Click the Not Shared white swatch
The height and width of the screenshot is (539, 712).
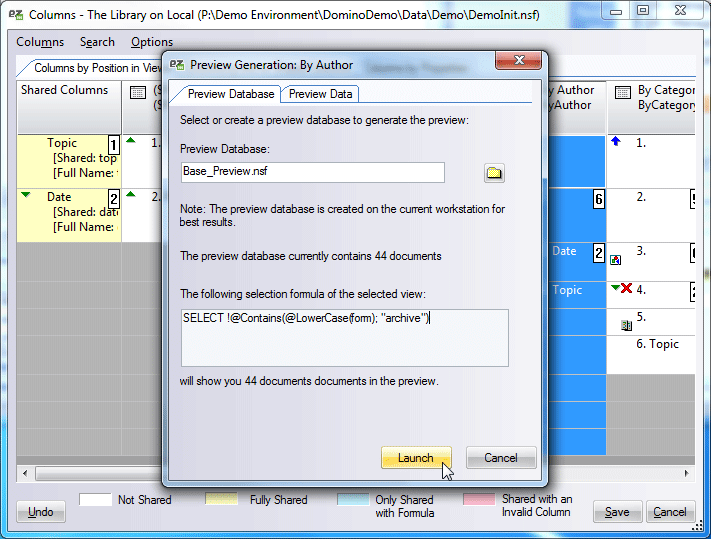(x=95, y=499)
